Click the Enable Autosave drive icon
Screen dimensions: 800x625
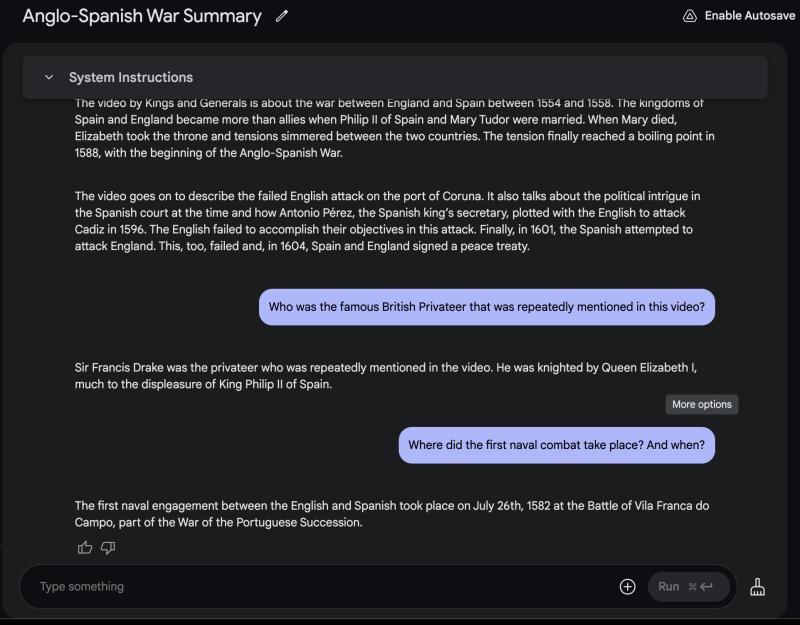point(690,16)
